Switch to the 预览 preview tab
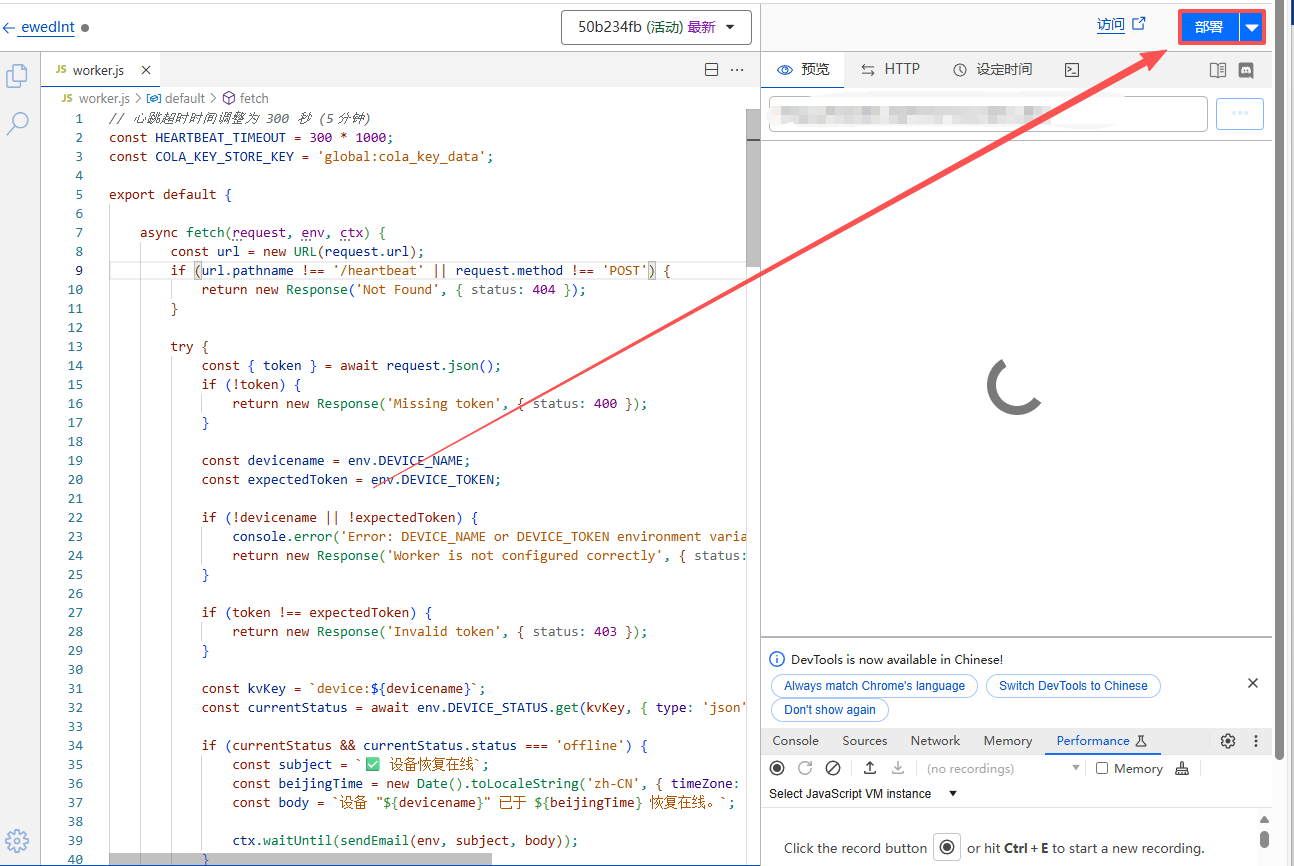Screen dimensions: 1294x866 [803, 69]
